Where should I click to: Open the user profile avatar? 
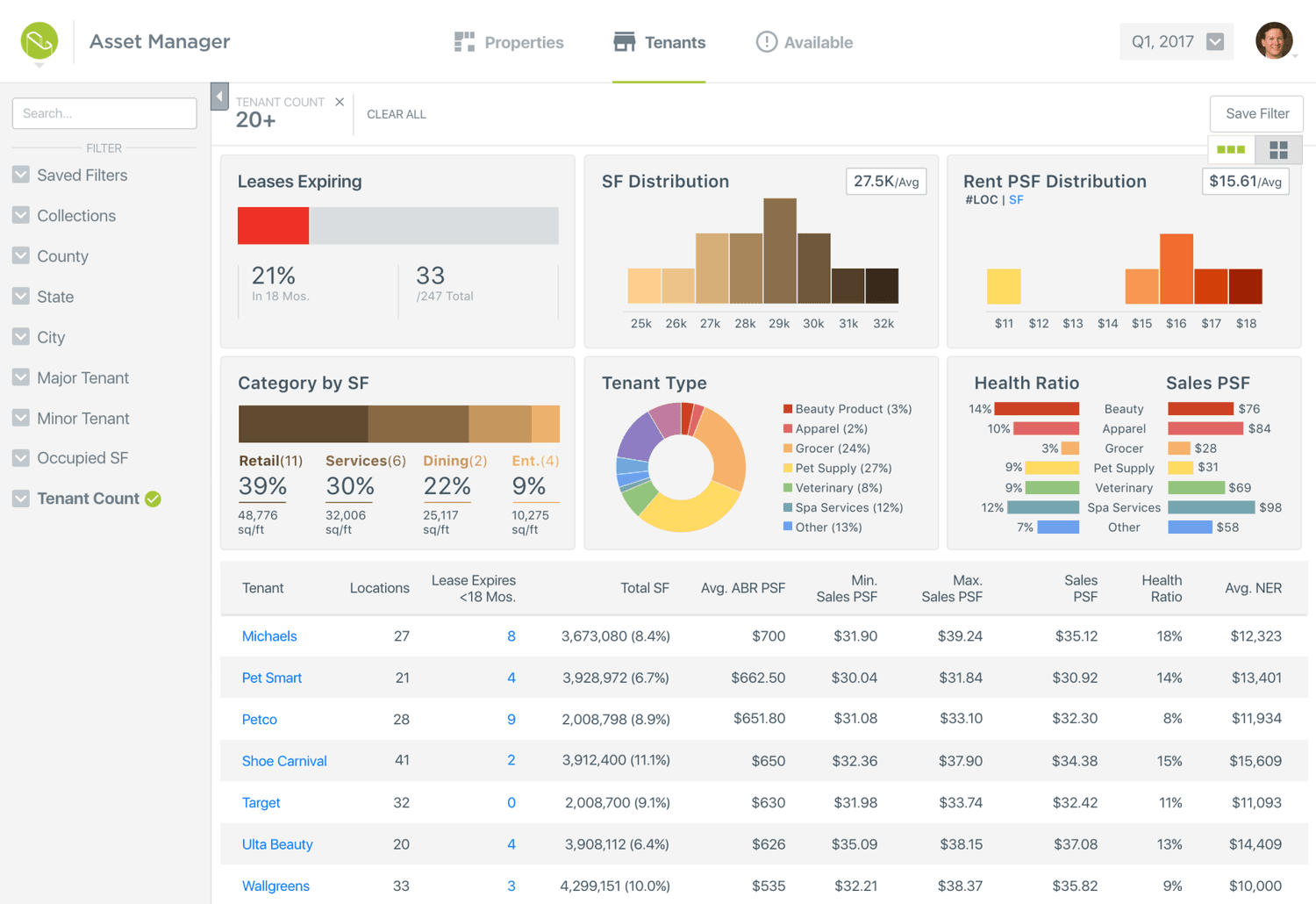point(1274,41)
